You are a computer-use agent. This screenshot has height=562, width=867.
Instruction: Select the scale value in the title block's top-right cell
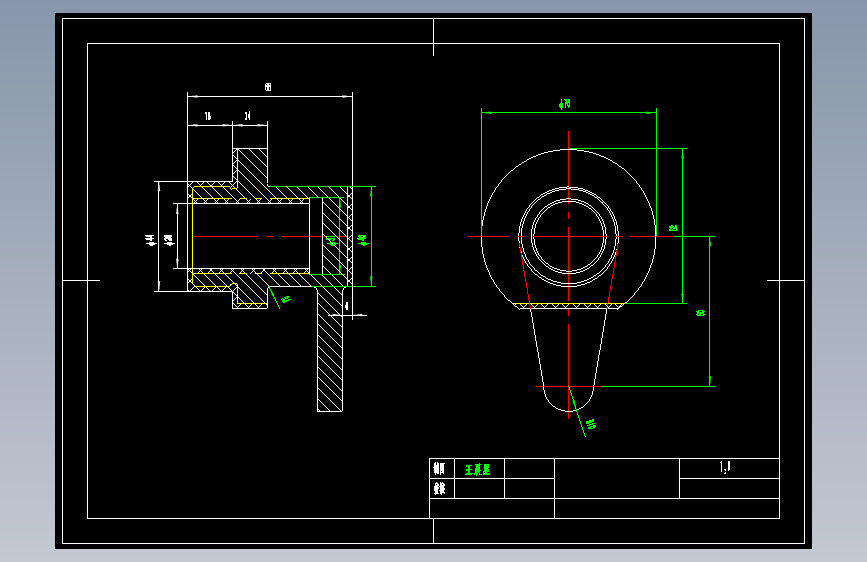point(725,467)
